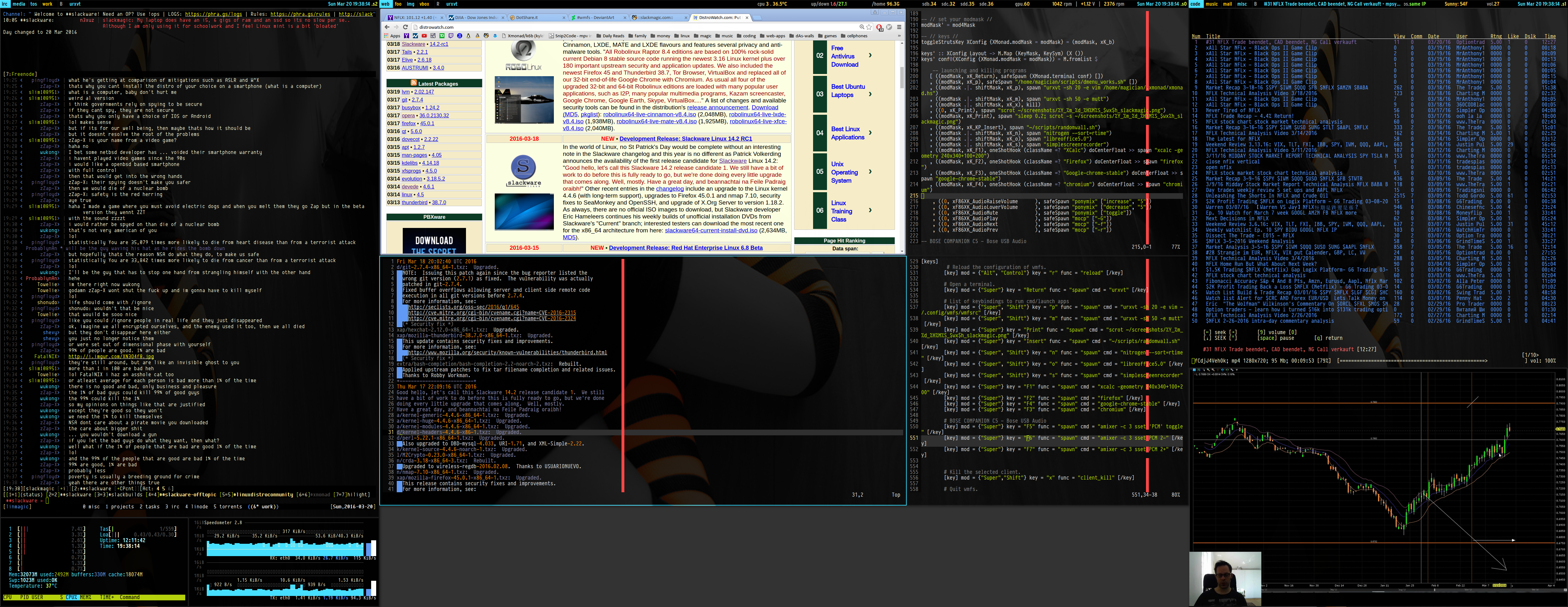Open the Twitch bookmark icon
The width and height of the screenshot is (1568, 607).
pyautogui.click(x=450, y=36)
